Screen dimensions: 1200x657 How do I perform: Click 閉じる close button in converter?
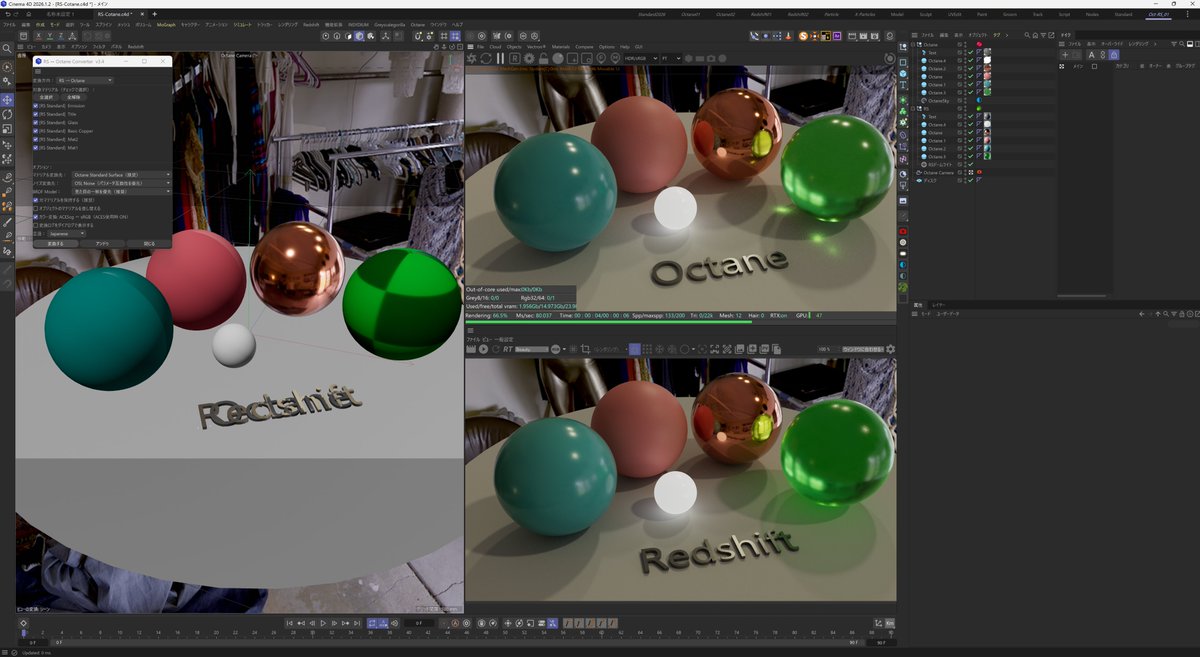(x=149, y=243)
